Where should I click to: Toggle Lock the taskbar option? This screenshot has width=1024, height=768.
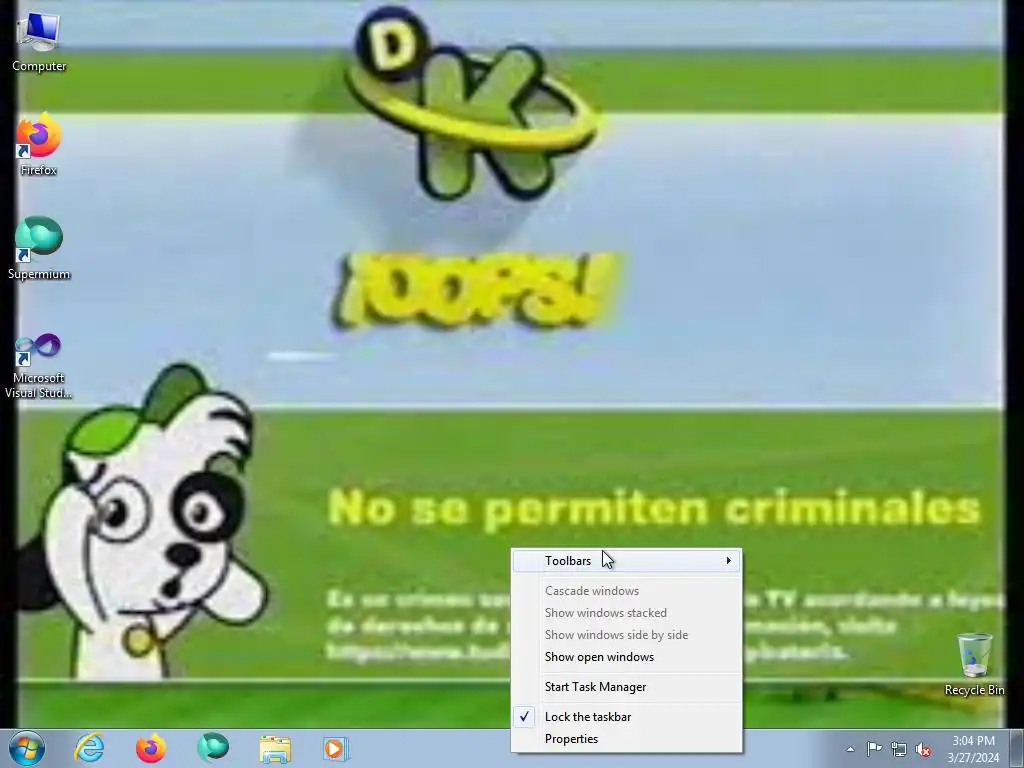[626, 717]
